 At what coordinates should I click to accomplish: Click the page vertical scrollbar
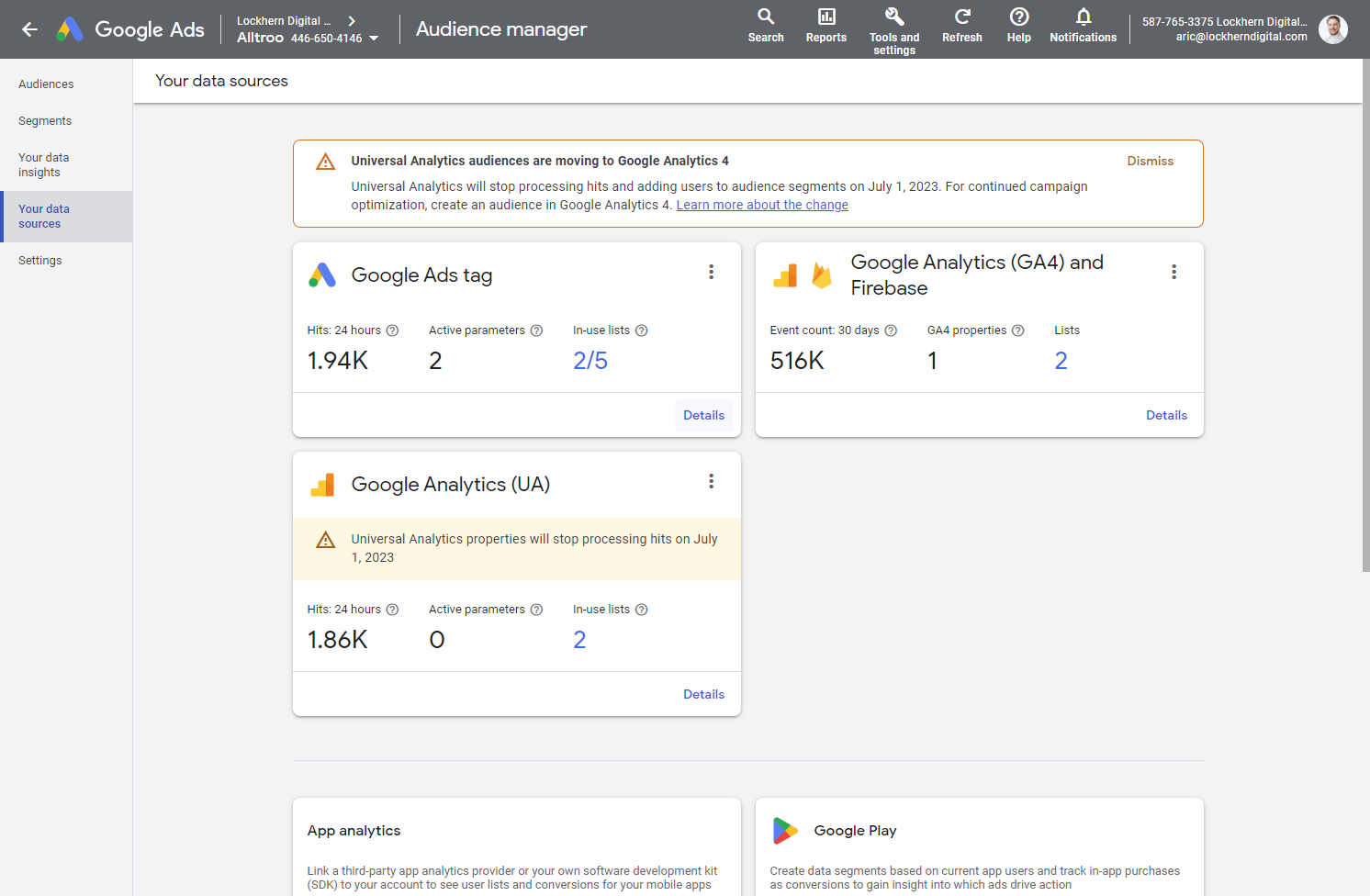tap(1366, 315)
